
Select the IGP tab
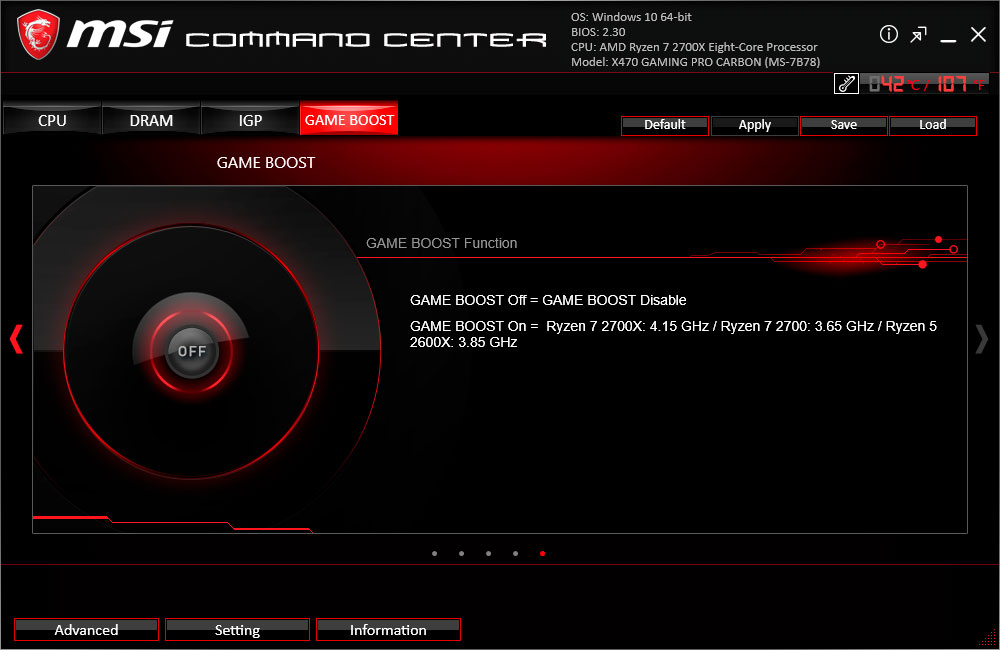click(x=250, y=120)
